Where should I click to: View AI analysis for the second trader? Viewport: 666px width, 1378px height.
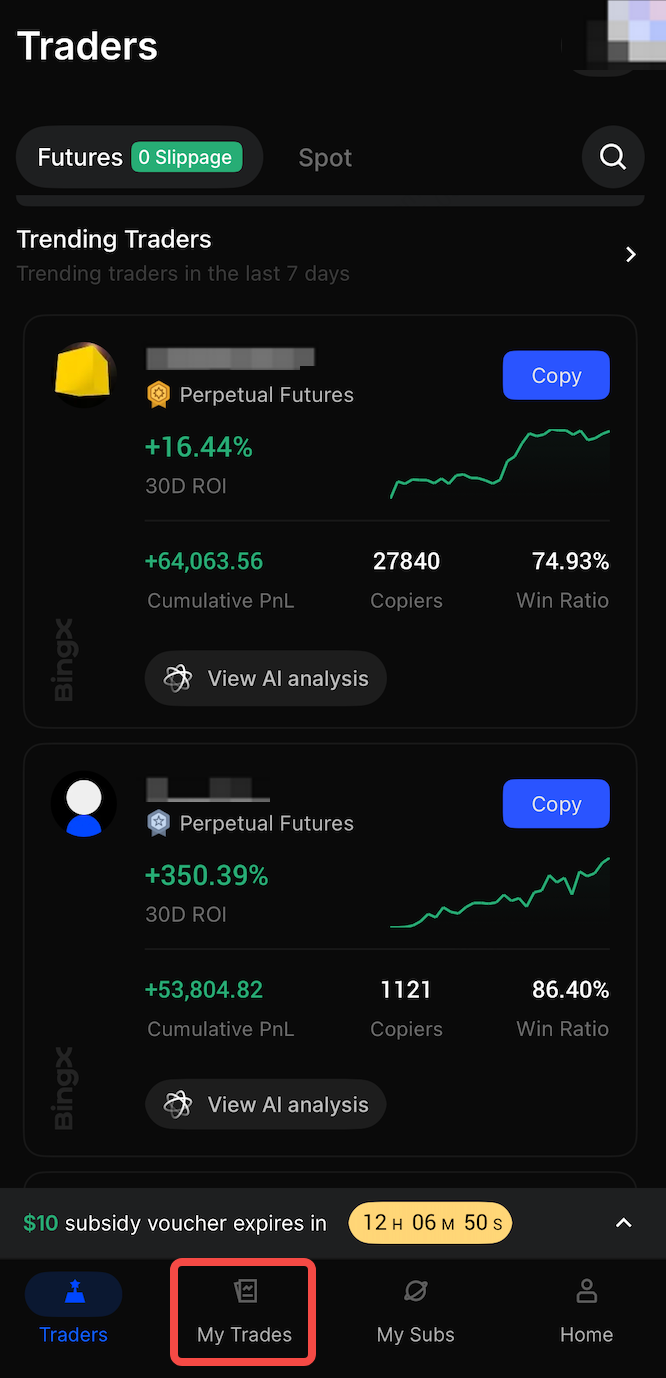pos(266,1105)
